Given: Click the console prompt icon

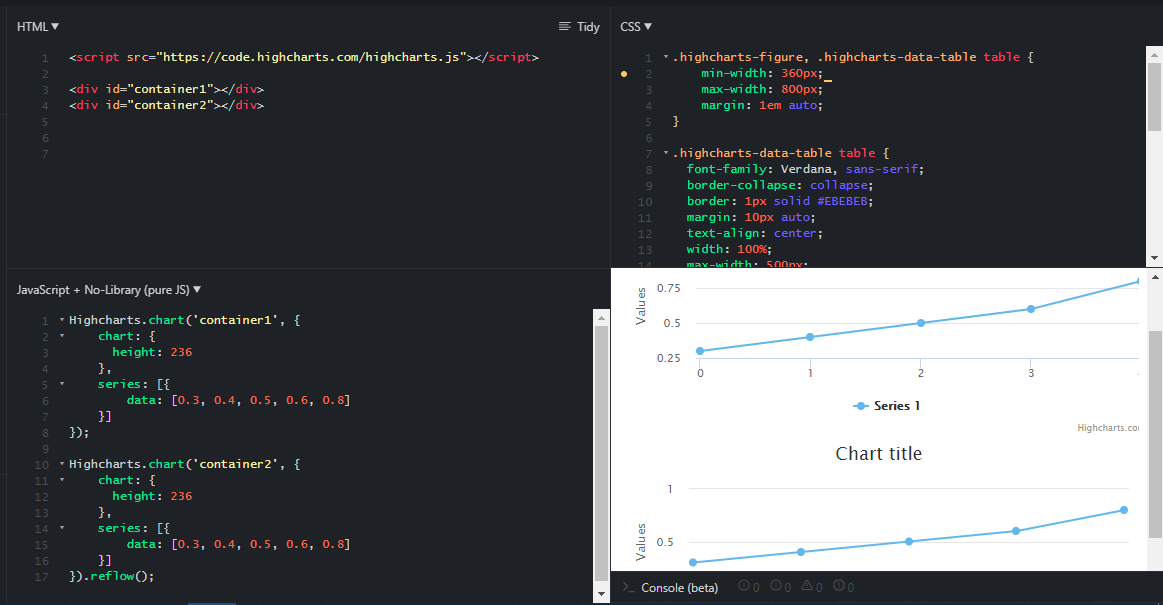Looking at the screenshot, I should point(626,588).
